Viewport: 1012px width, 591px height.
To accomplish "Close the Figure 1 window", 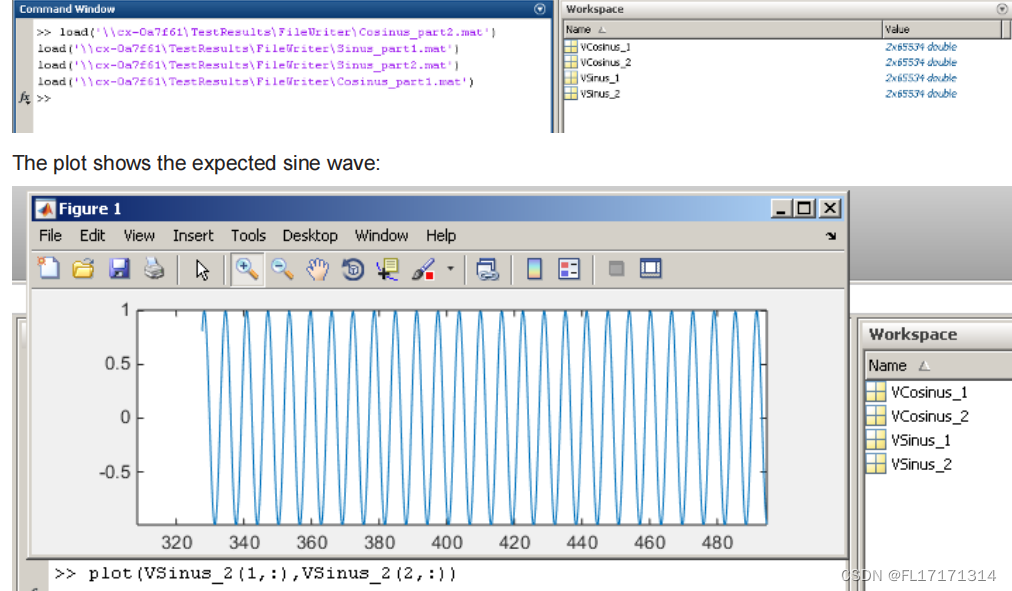I will pyautogui.click(x=830, y=208).
